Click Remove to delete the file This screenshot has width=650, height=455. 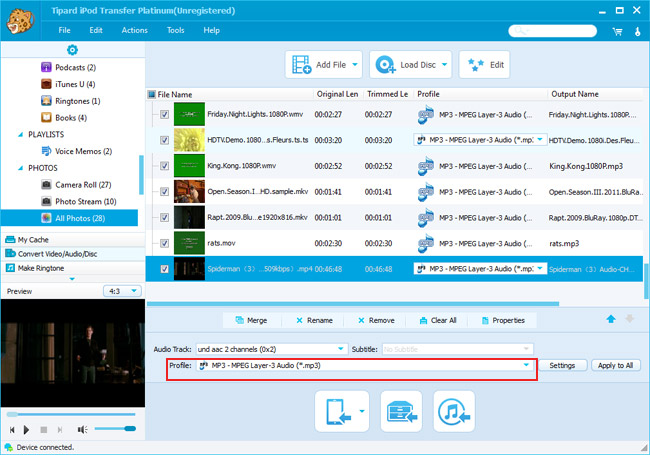click(376, 320)
